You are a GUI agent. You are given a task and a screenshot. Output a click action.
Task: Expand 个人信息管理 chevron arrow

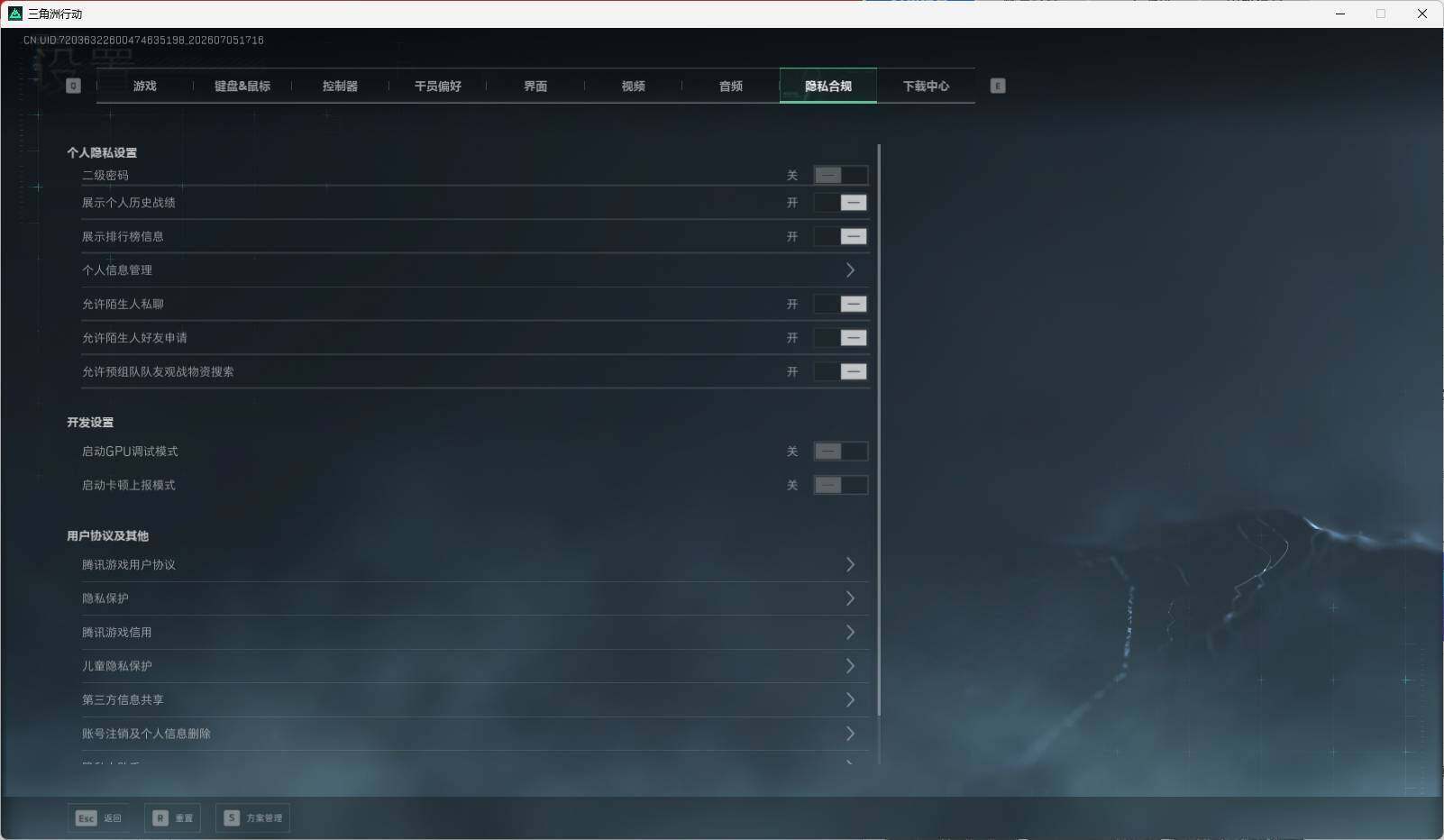850,269
